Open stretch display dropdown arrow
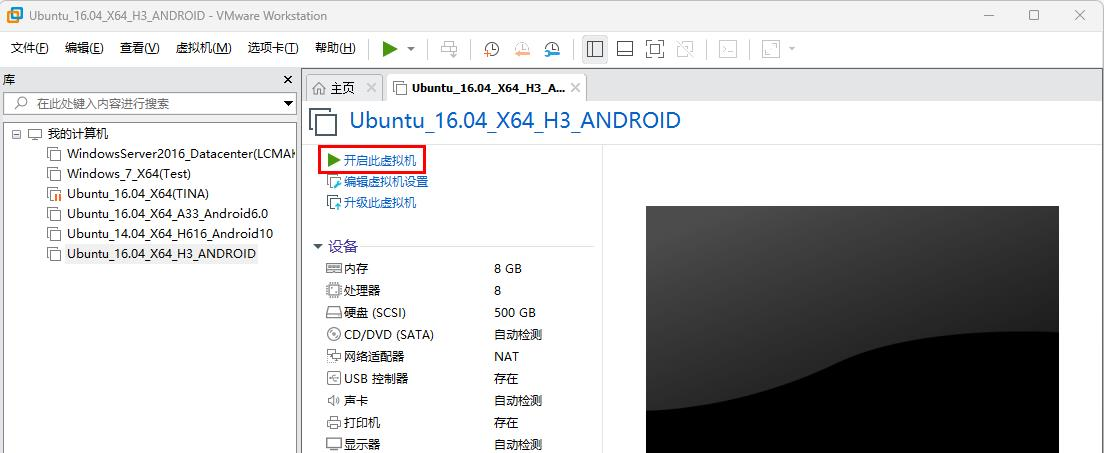 [x=792, y=49]
